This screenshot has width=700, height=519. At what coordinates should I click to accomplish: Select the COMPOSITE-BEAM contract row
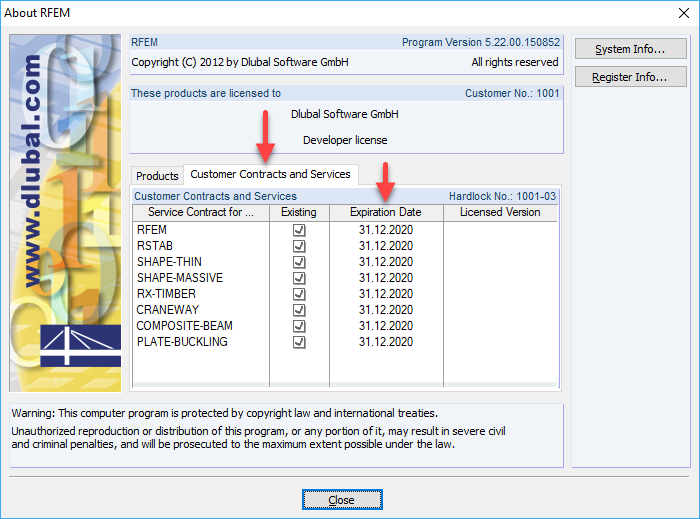345,326
